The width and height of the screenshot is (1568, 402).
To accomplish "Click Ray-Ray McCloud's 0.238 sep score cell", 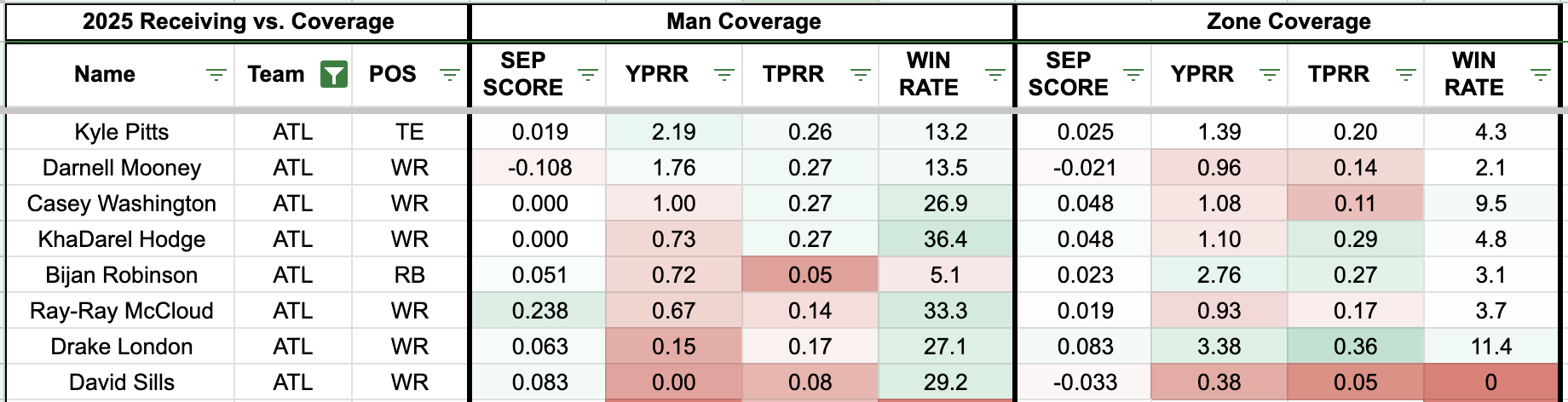I will 539,311.
